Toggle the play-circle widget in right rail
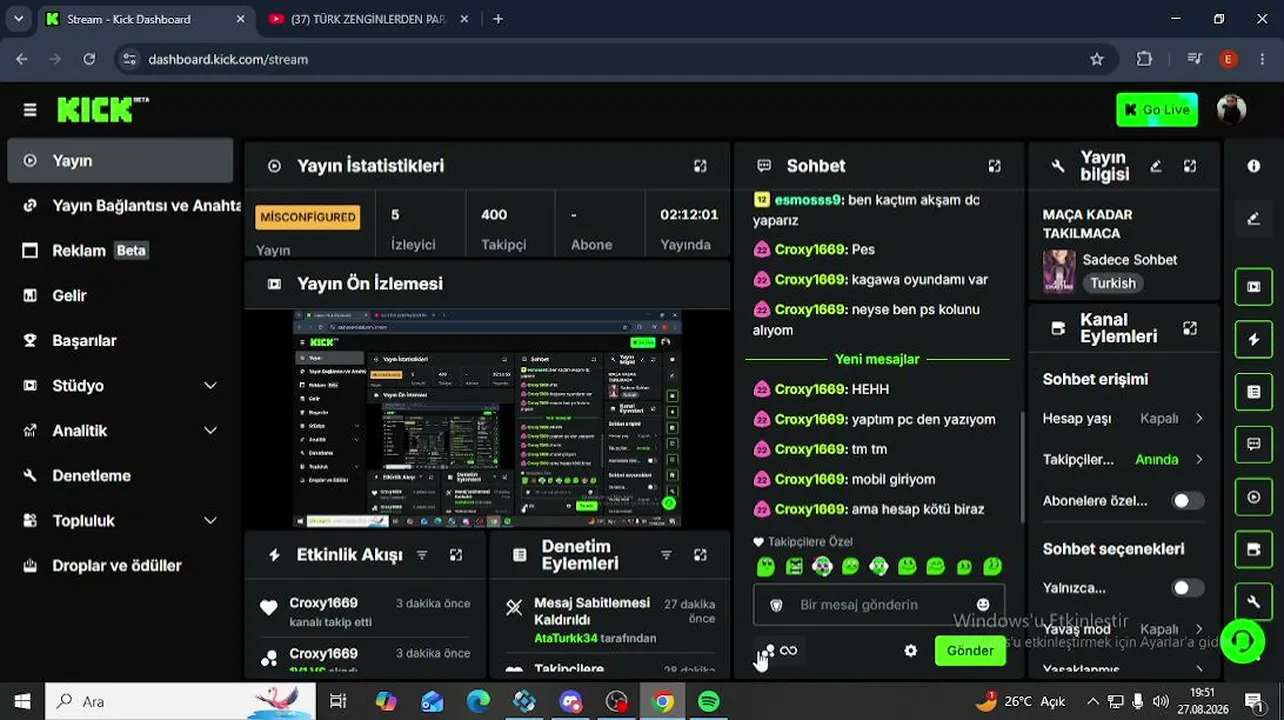The height and width of the screenshot is (720, 1284). coord(1254,497)
